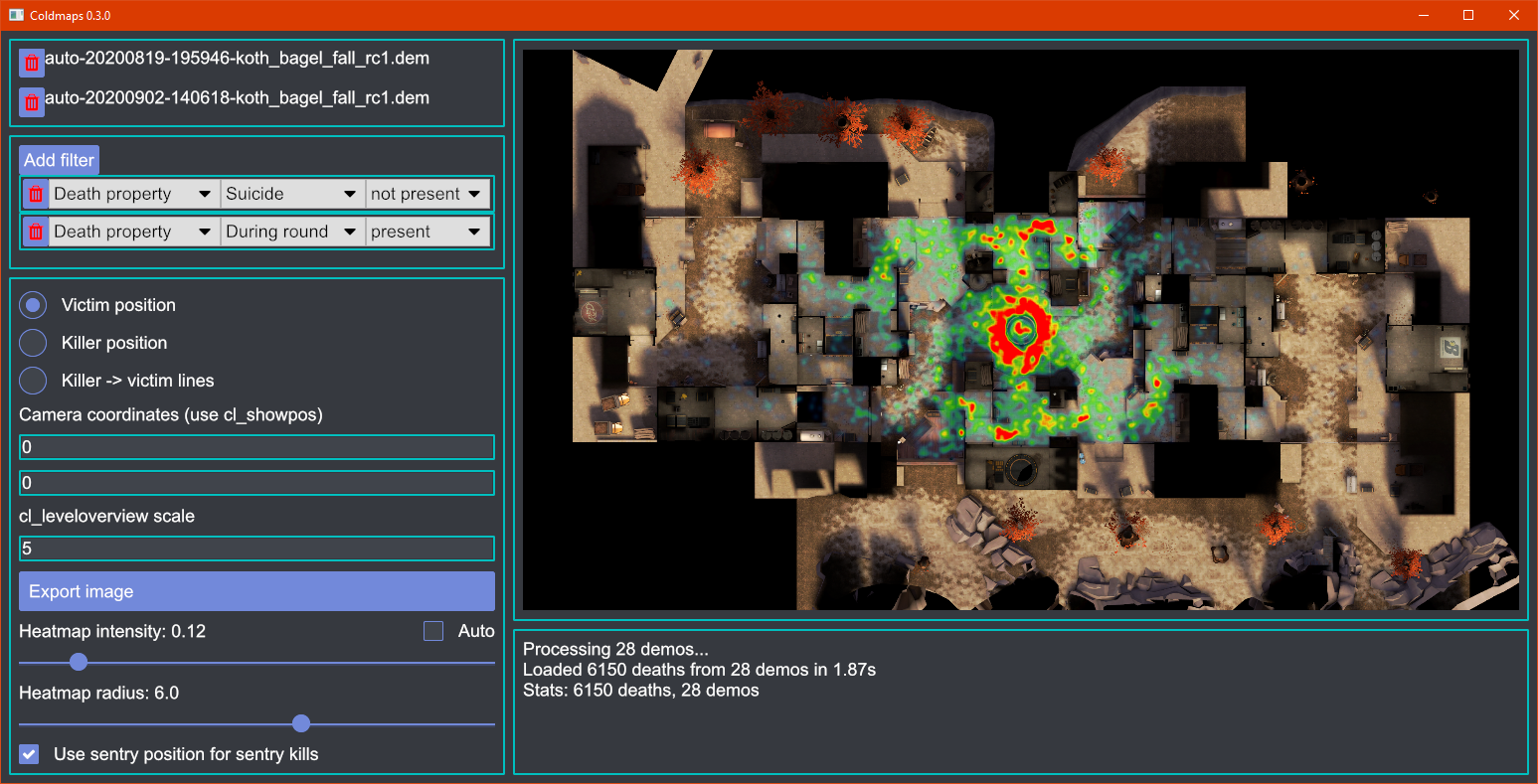The image size is (1538, 784).
Task: Focus the second camera coordinate field
Action: coord(256,483)
